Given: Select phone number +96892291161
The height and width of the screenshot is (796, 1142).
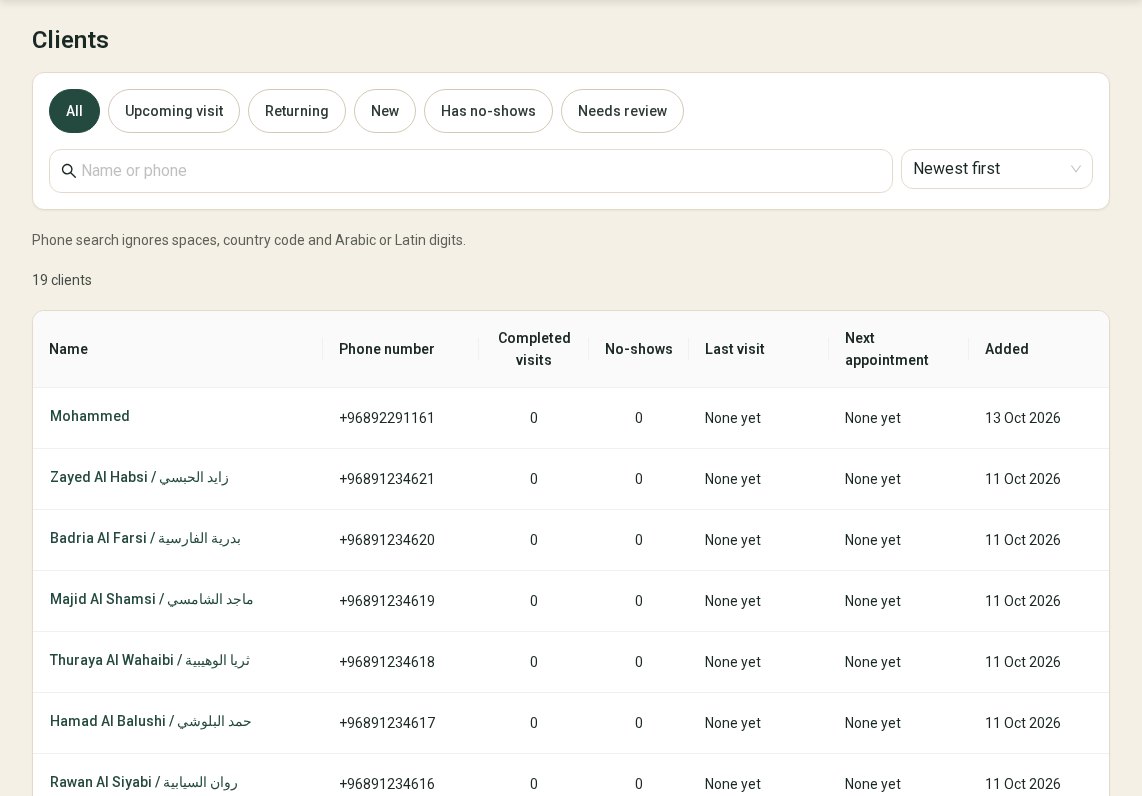Looking at the screenshot, I should click(x=387, y=418).
